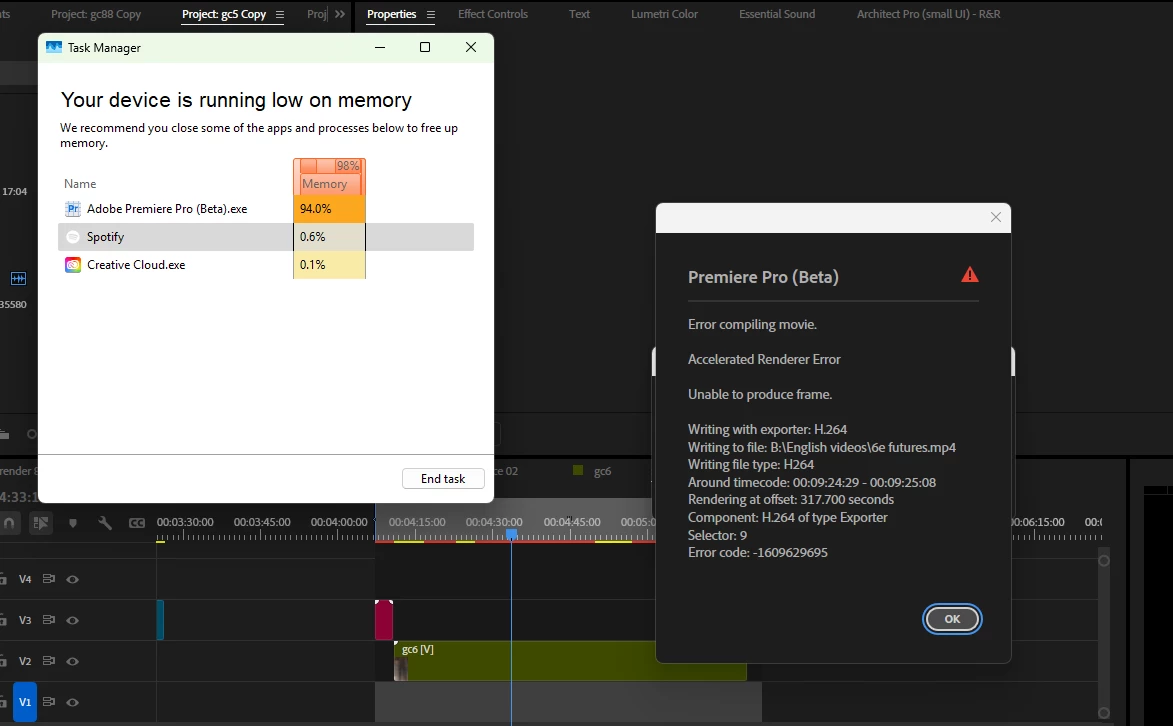Toggle V1 track targeting button
Image resolution: width=1173 pixels, height=726 pixels.
tap(25, 702)
